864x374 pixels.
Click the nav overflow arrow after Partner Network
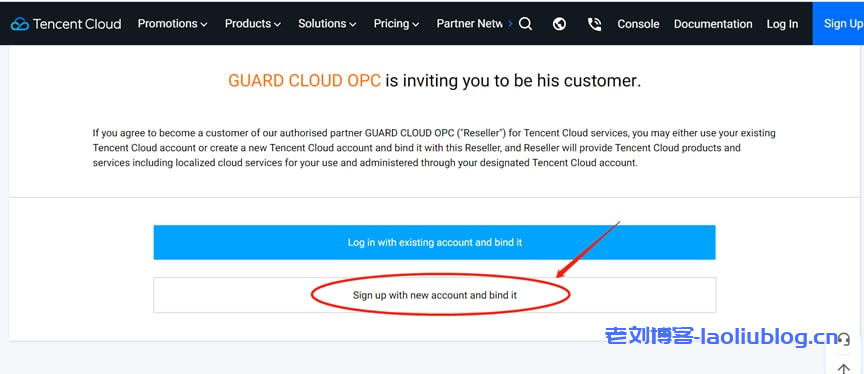[x=510, y=24]
